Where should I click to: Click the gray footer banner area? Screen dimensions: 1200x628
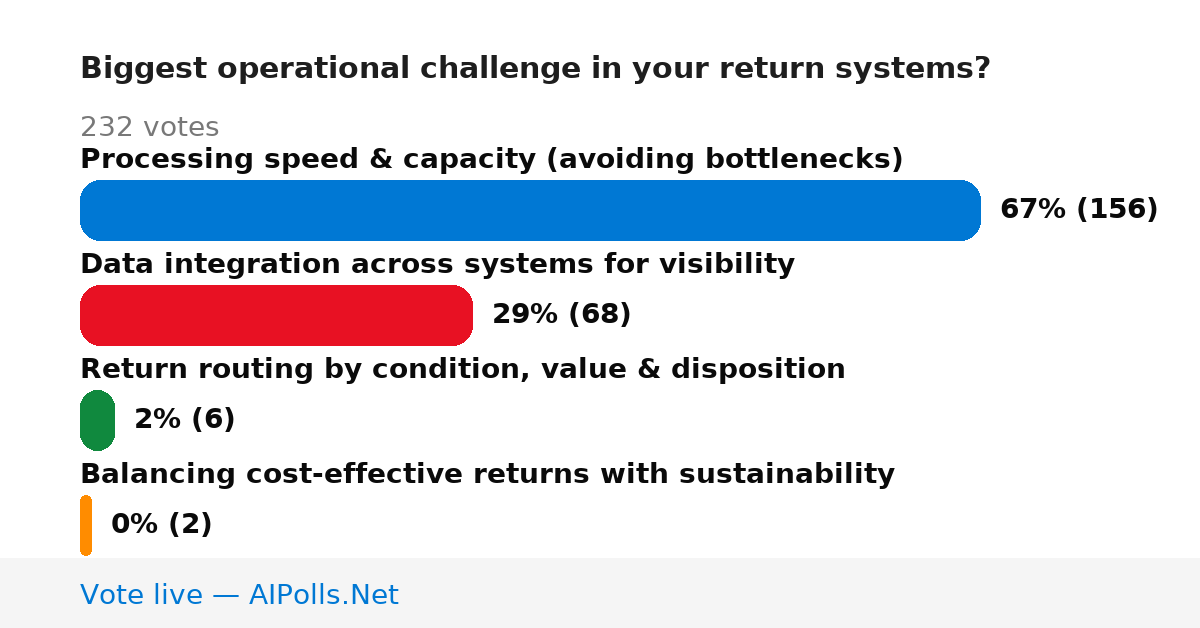tap(600, 593)
